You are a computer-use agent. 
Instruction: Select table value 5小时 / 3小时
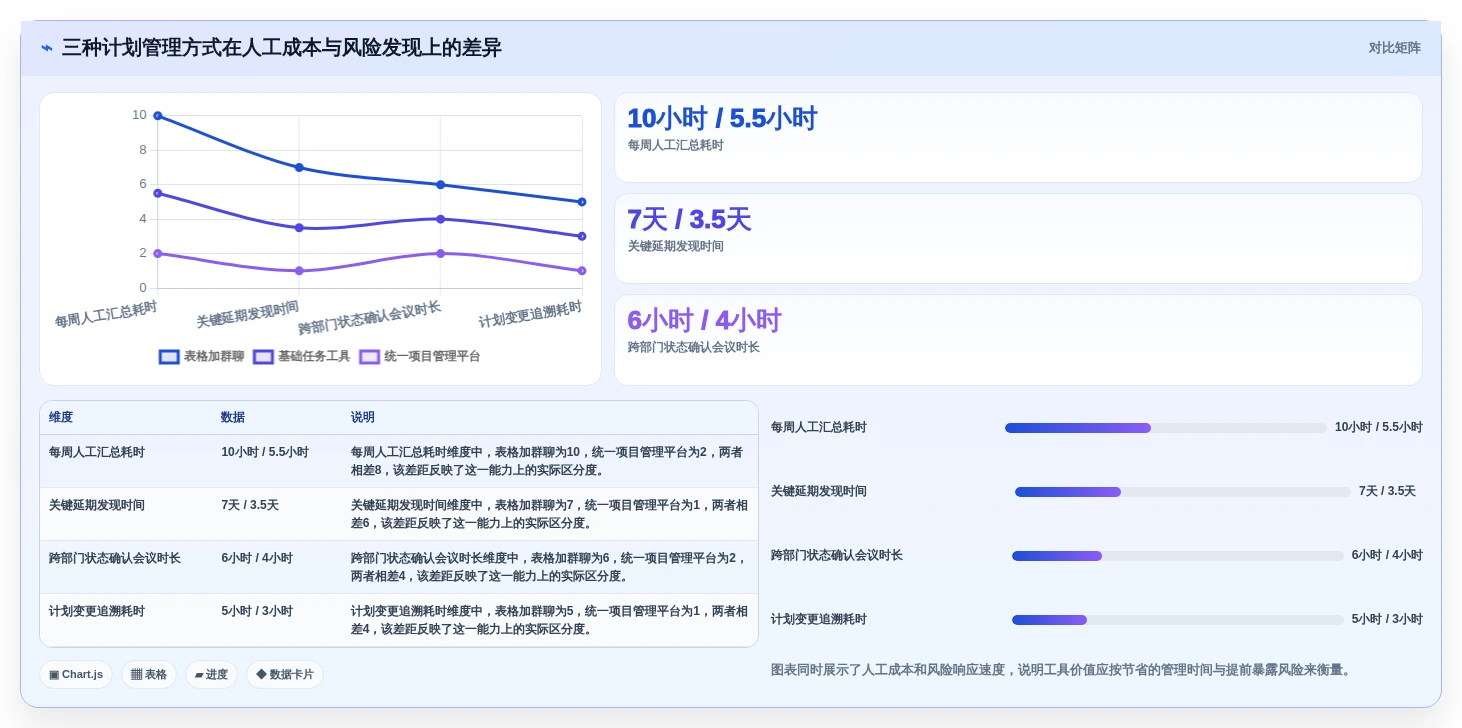coord(257,611)
